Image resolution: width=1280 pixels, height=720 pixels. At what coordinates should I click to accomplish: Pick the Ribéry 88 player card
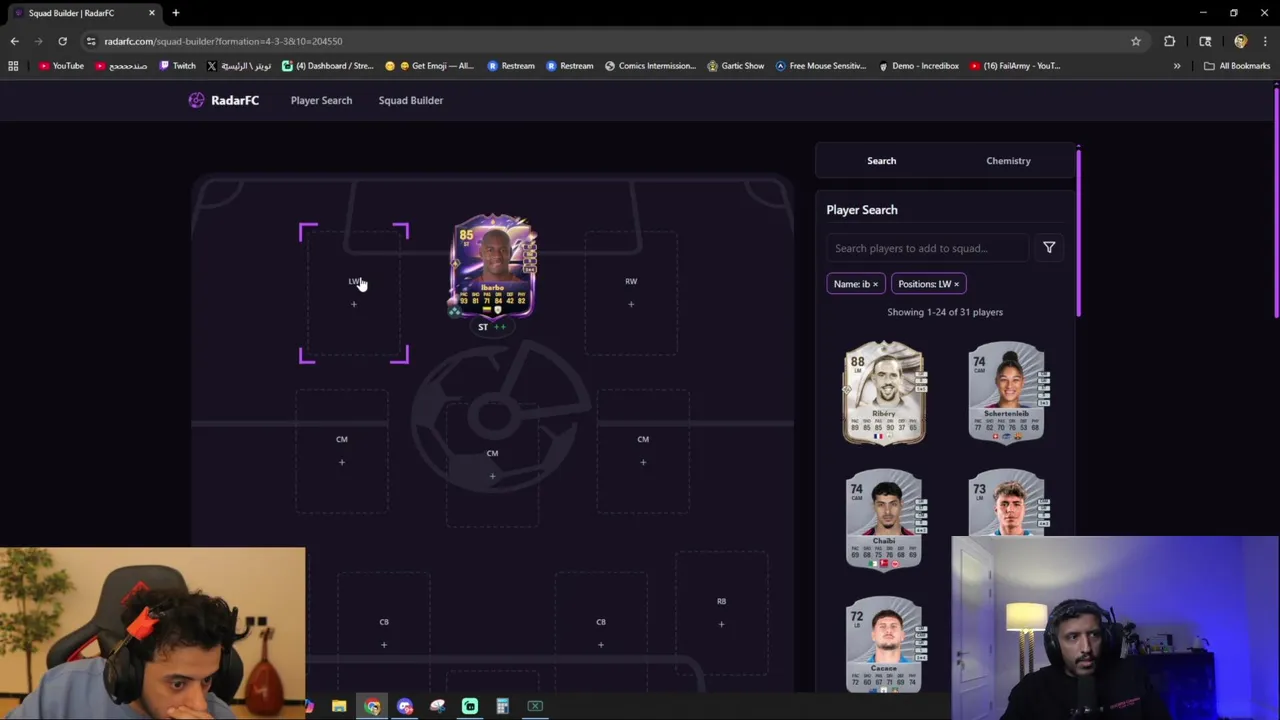[x=884, y=392]
